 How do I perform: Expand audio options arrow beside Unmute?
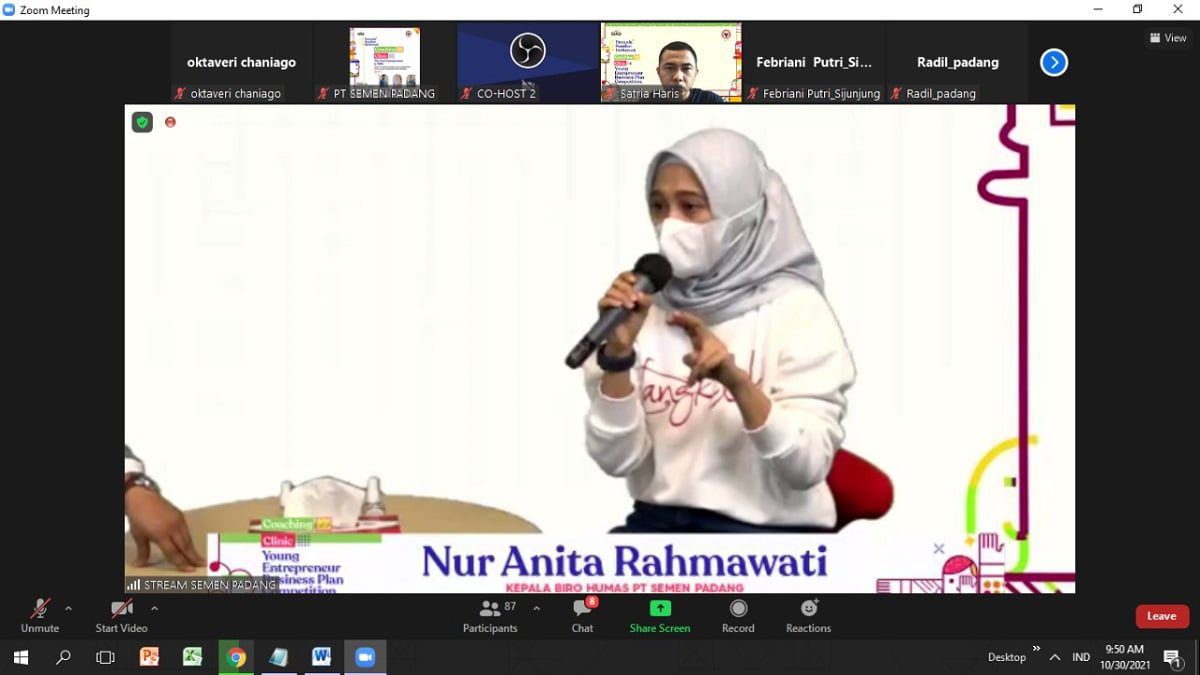68,608
